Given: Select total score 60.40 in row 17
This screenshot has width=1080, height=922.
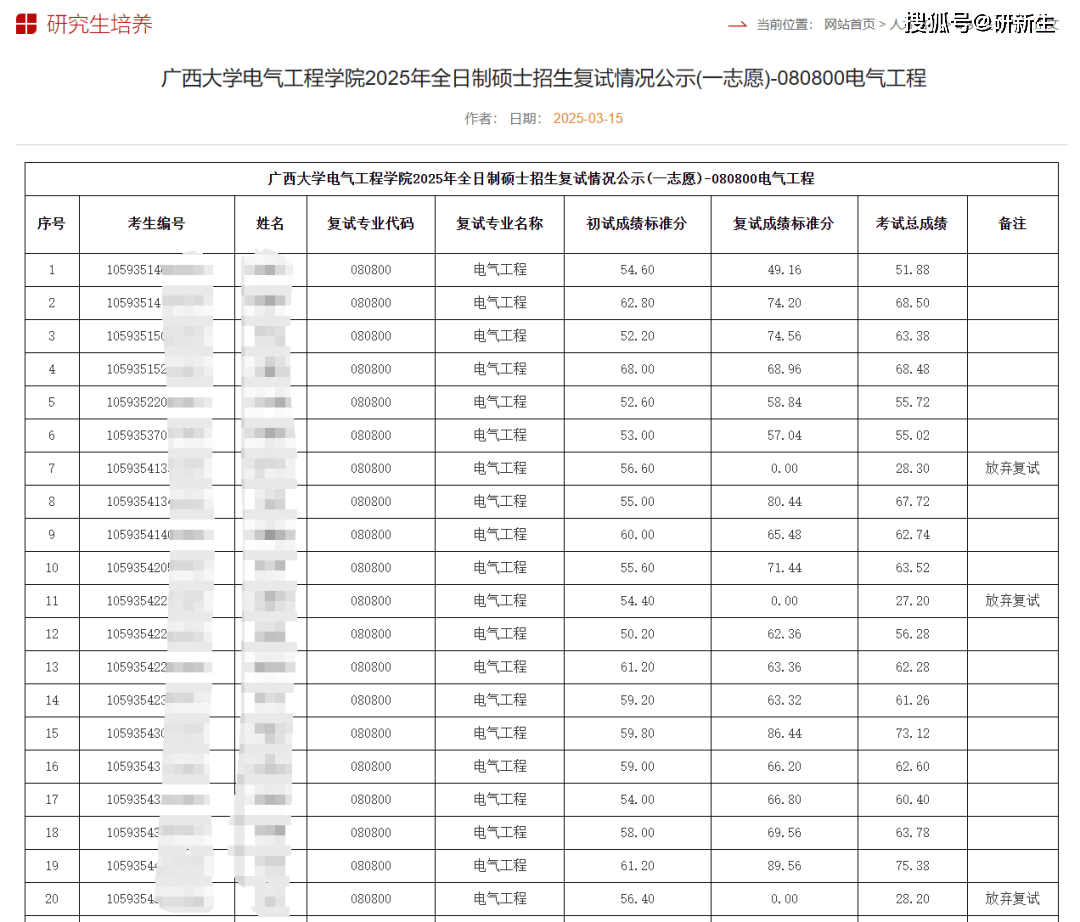Looking at the screenshot, I should coord(912,799).
